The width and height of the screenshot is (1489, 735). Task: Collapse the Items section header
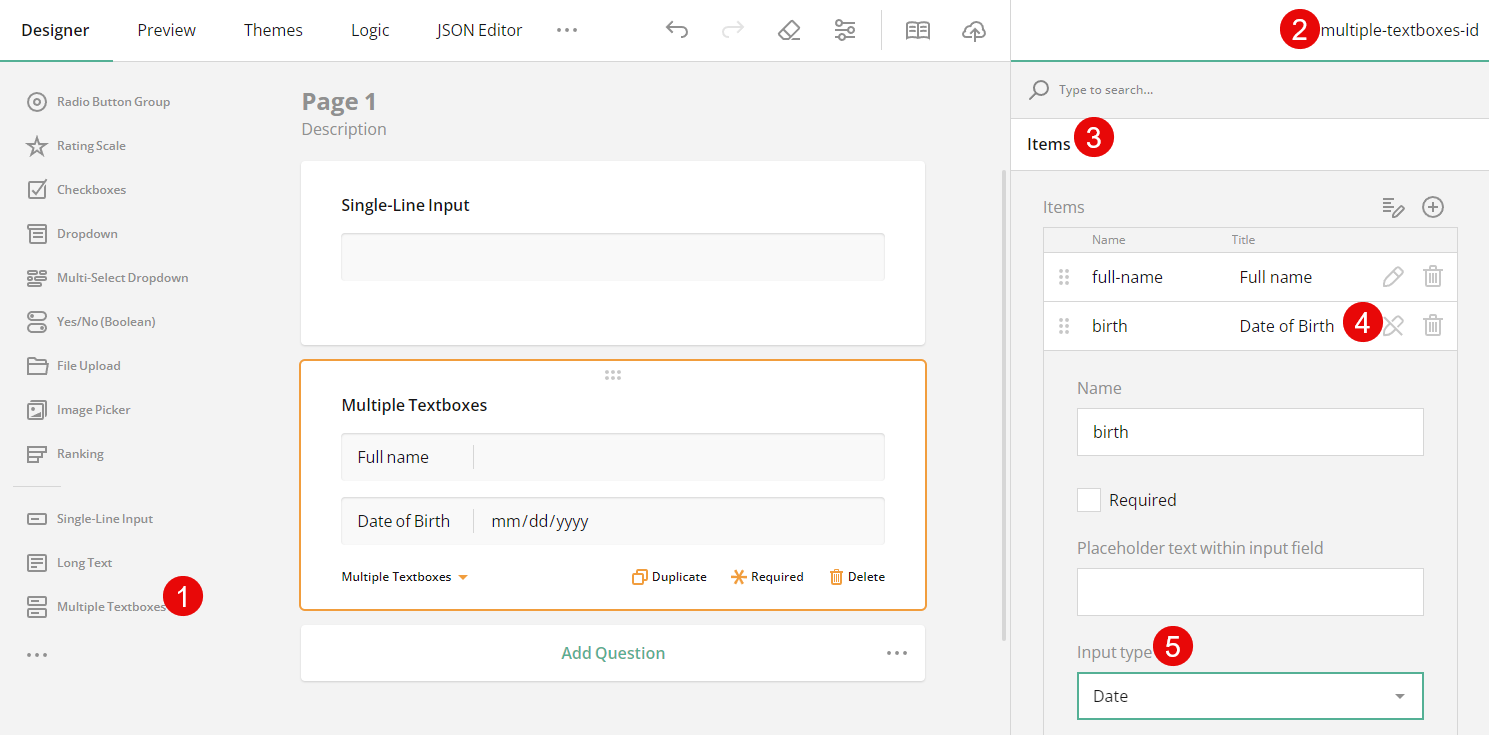1046,143
